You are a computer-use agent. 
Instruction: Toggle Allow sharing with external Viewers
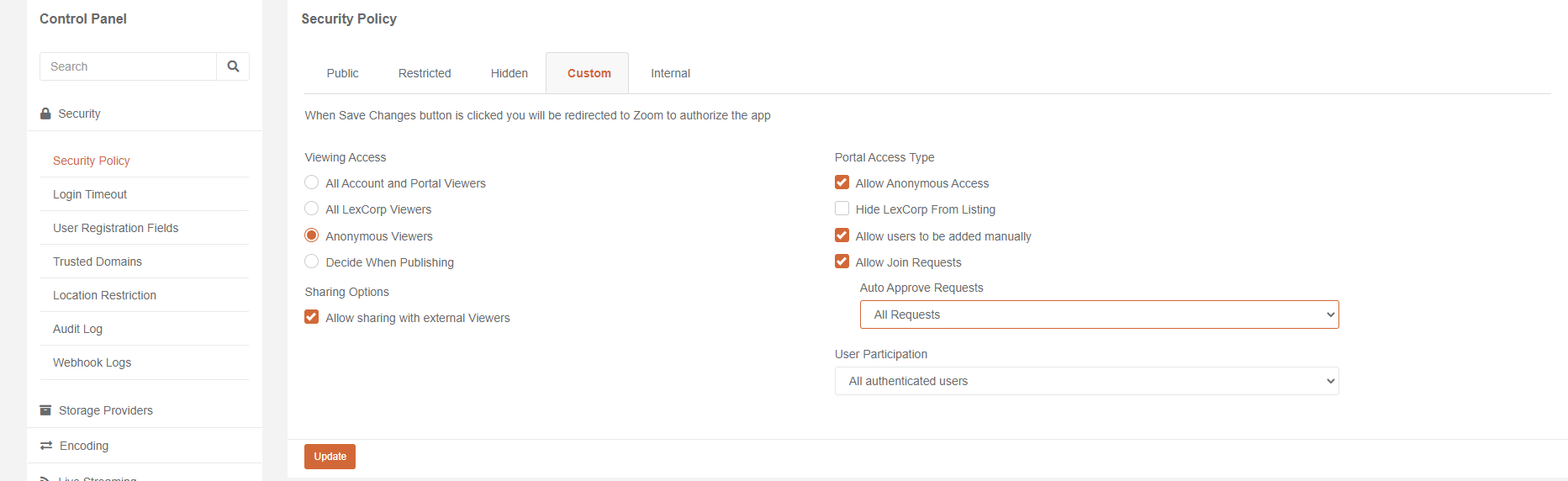(x=312, y=317)
